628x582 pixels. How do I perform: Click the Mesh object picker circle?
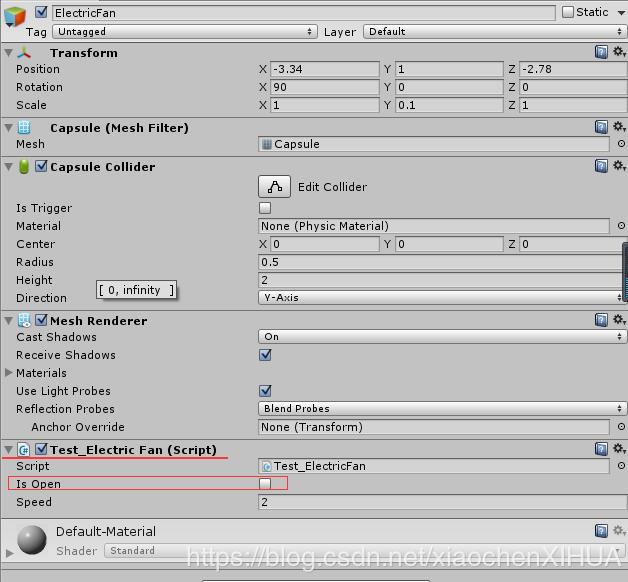621,143
